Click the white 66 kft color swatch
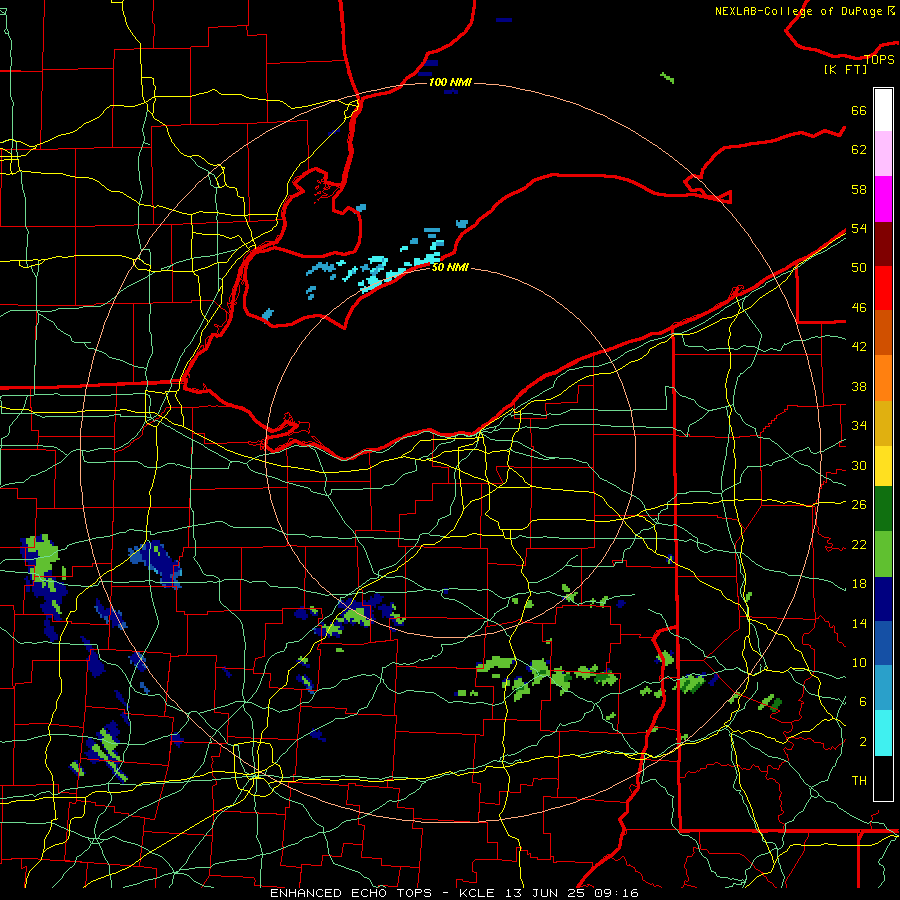Image resolution: width=900 pixels, height=900 pixels. pos(883,110)
